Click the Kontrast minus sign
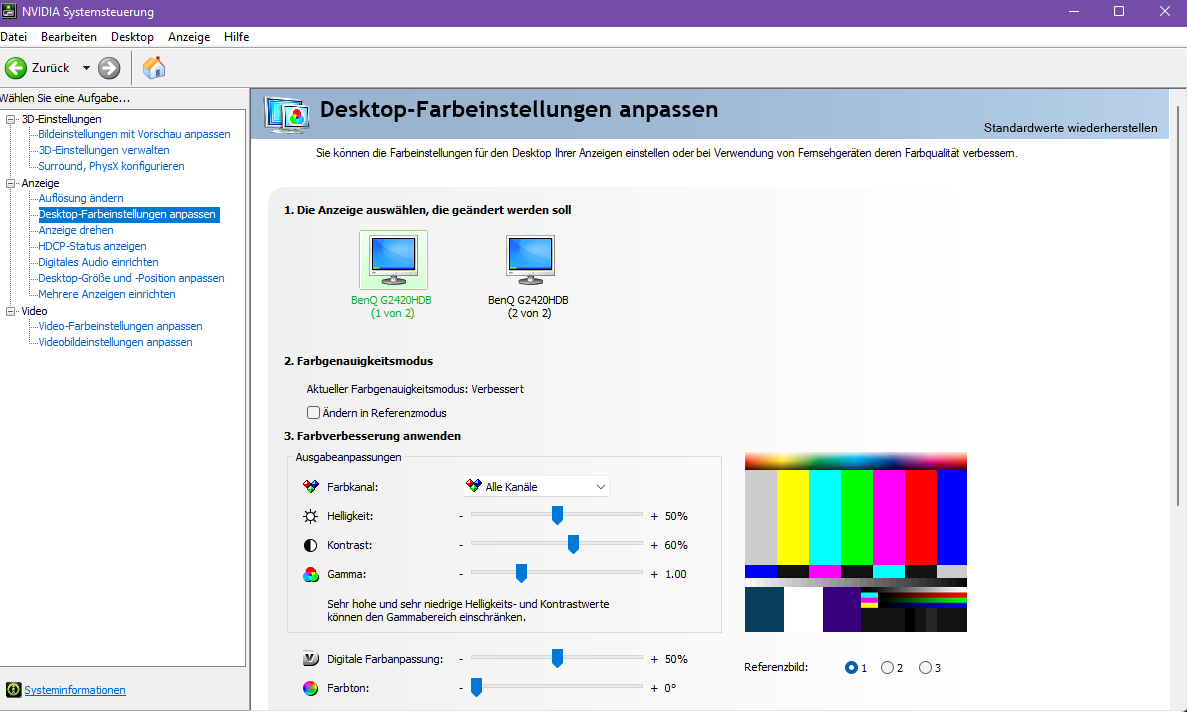The height and width of the screenshot is (712, 1187). pos(460,545)
